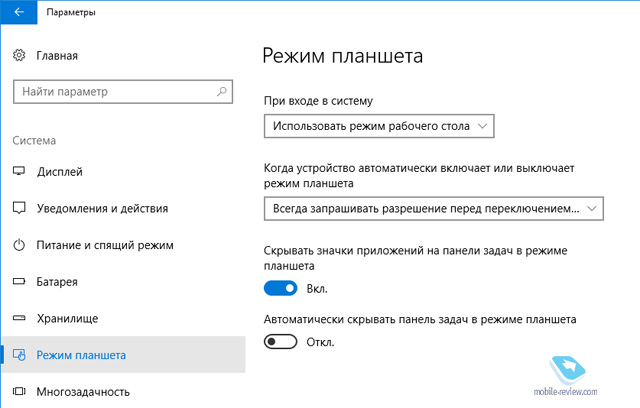The width and height of the screenshot is (640, 408).
Task: Click the Найти параметр search field
Action: [x=123, y=92]
